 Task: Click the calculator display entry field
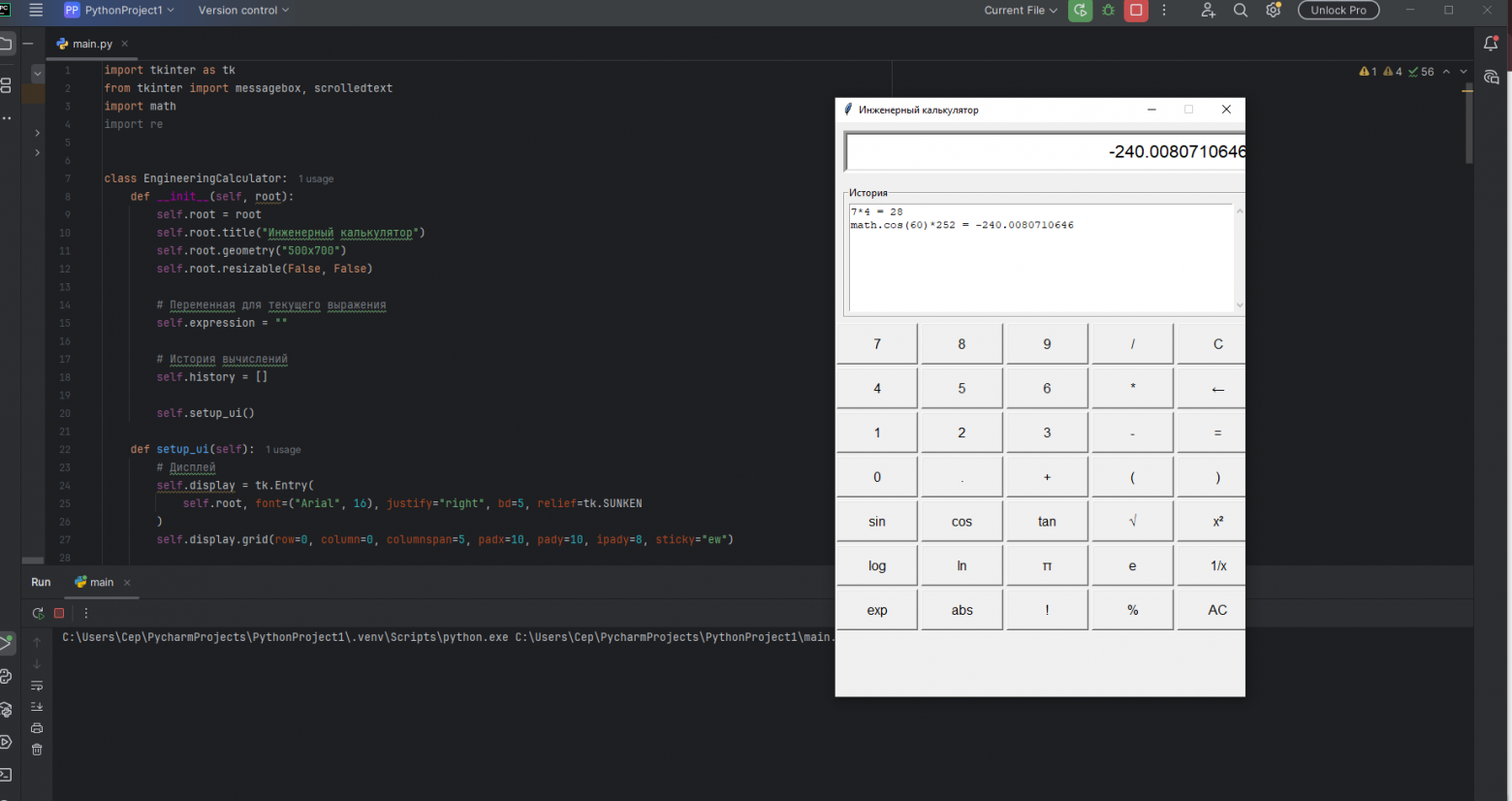click(1045, 152)
